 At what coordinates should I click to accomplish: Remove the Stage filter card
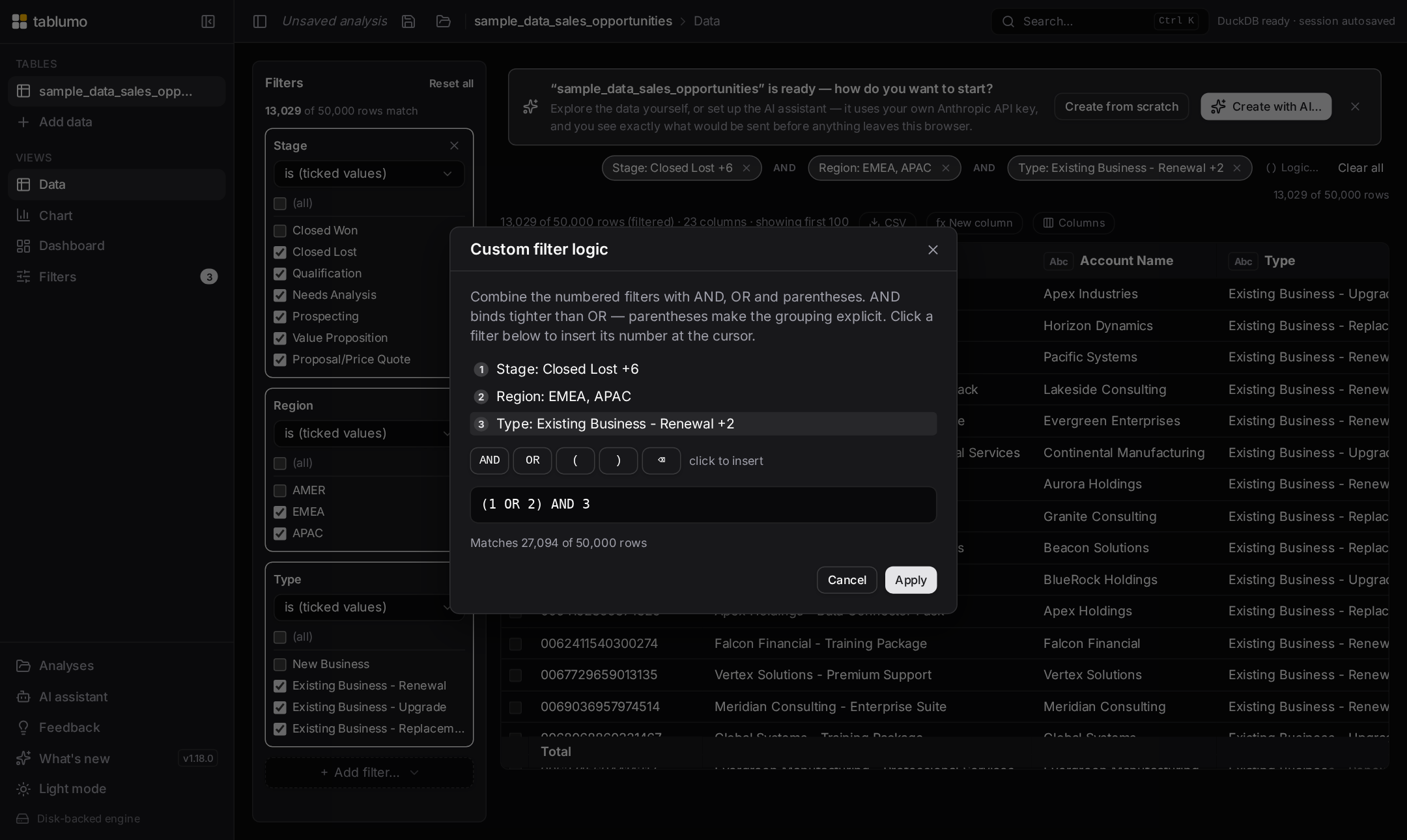(x=454, y=146)
